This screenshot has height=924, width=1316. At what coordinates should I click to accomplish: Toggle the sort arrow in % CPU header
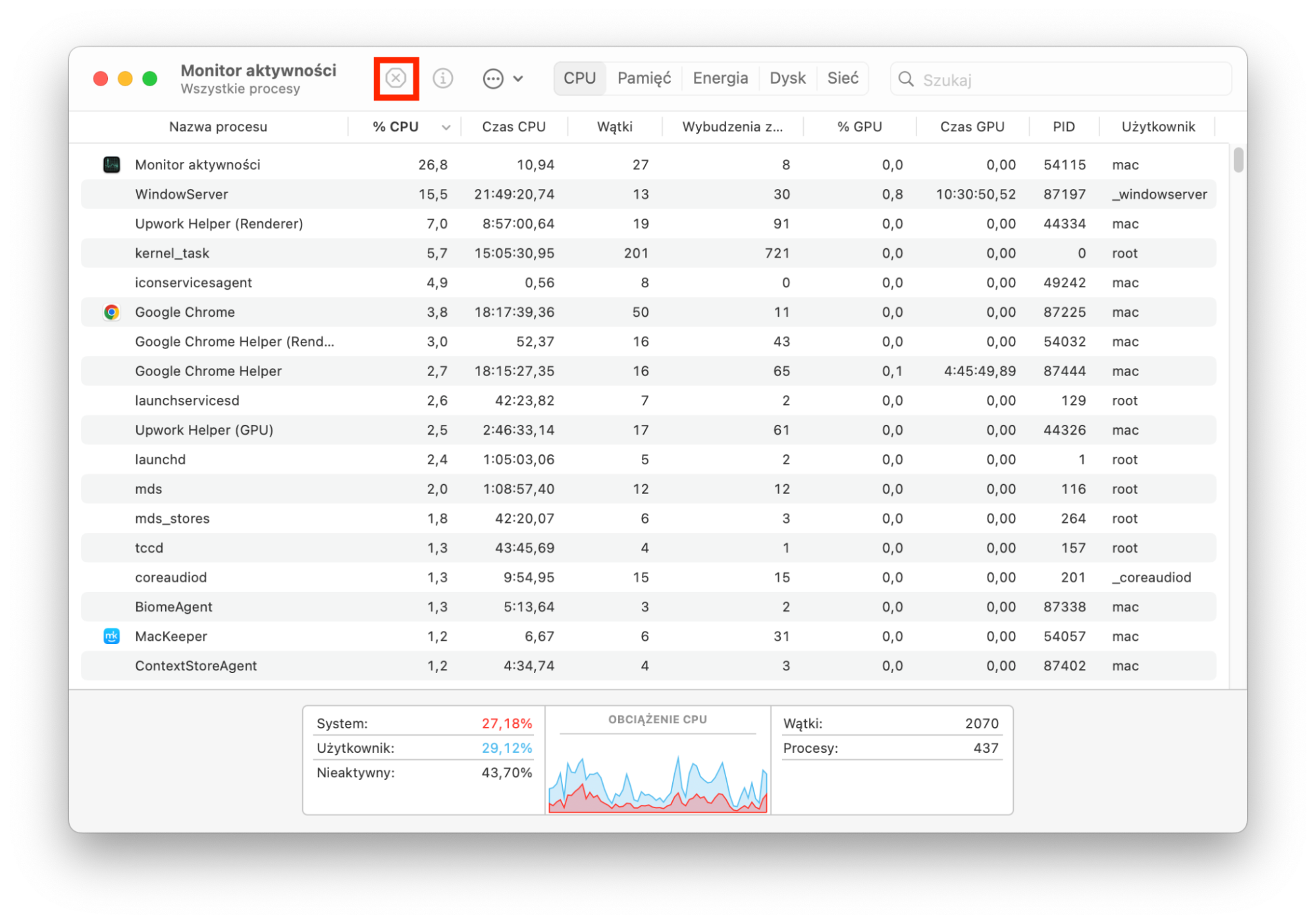[x=446, y=127]
